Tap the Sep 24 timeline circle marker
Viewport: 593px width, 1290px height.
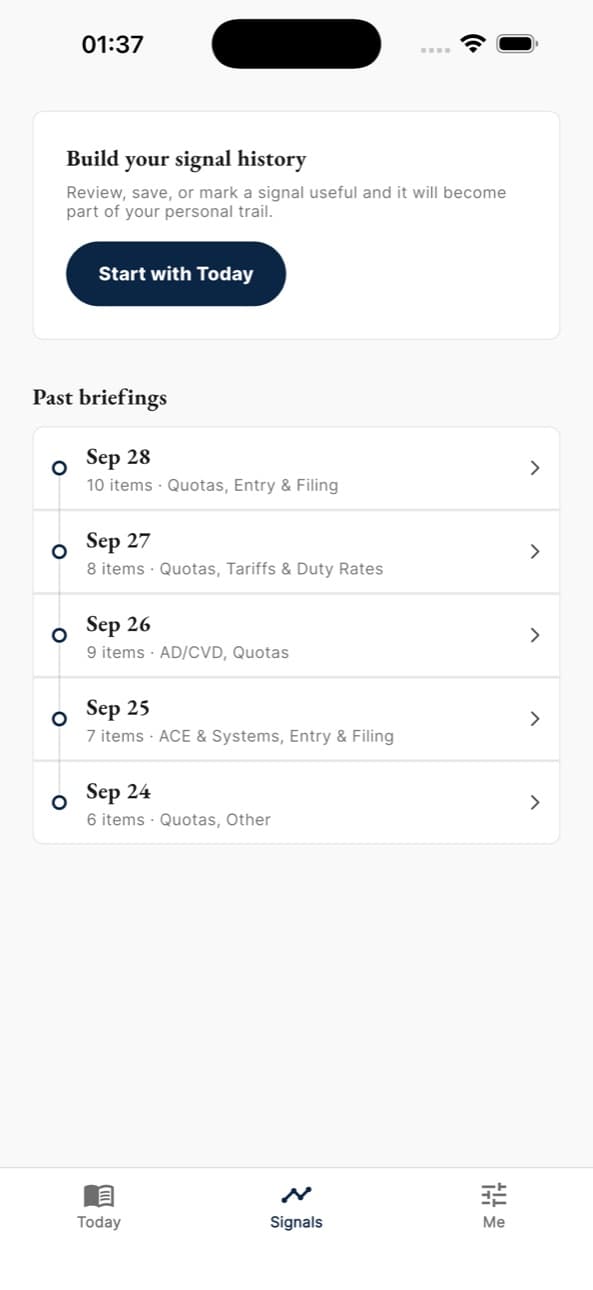[59, 802]
